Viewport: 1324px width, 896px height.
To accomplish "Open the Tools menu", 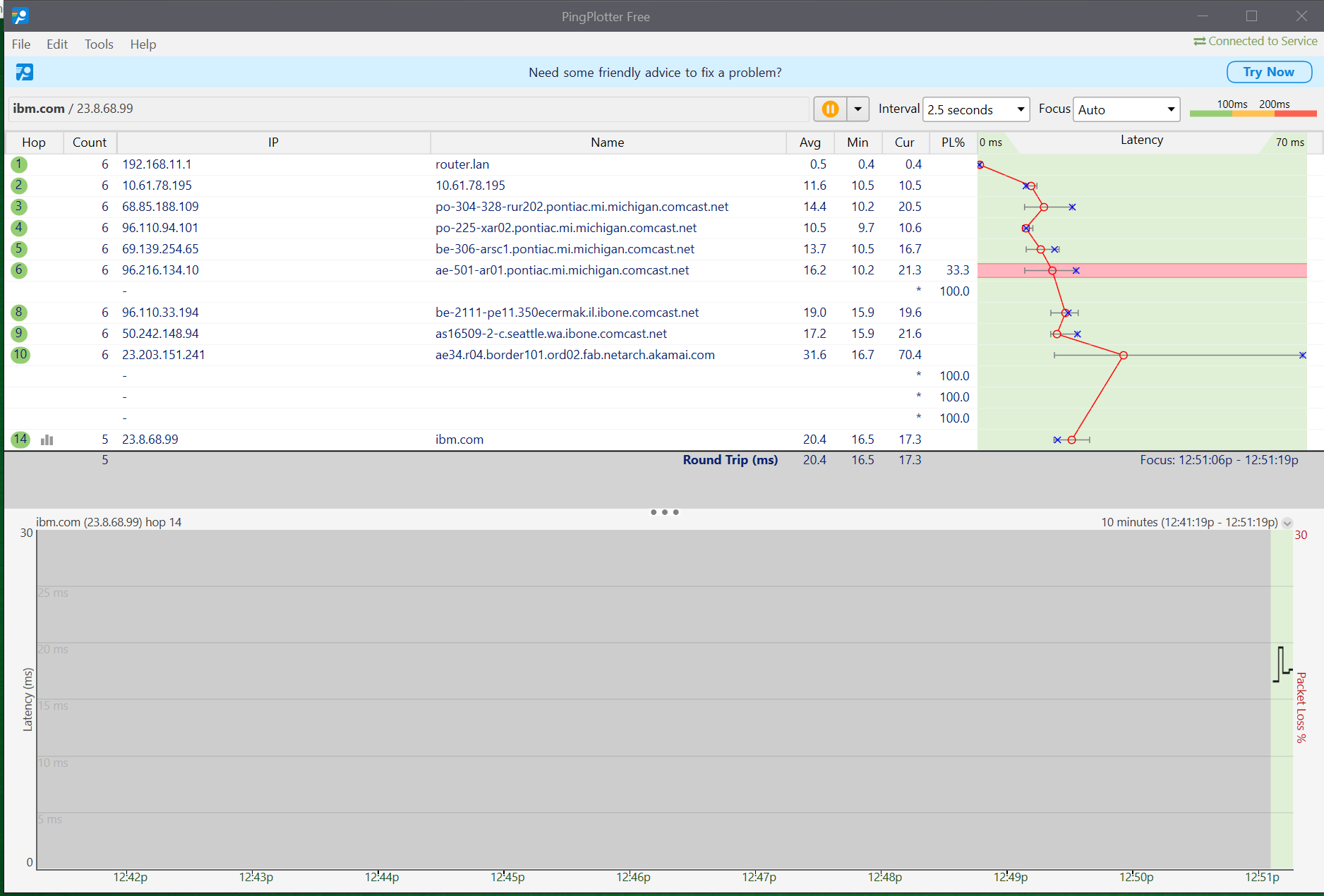I will (x=99, y=44).
